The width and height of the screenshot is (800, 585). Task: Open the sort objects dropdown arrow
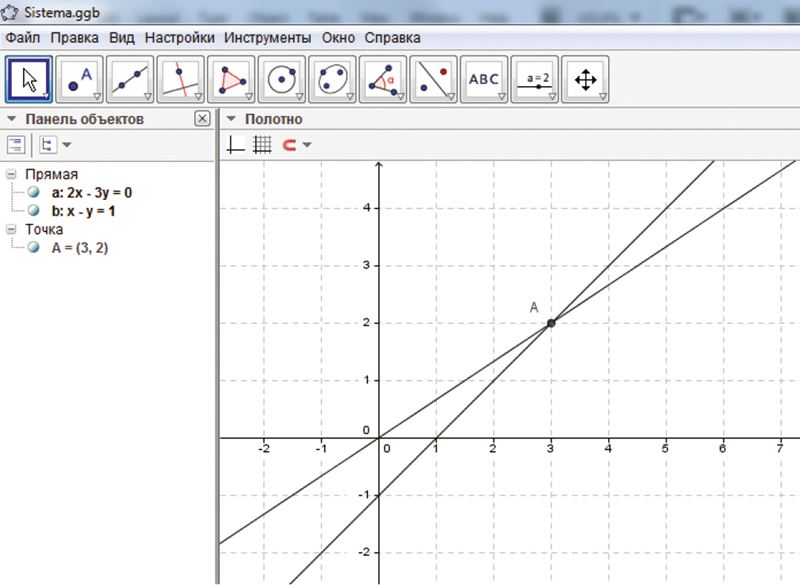click(x=67, y=145)
